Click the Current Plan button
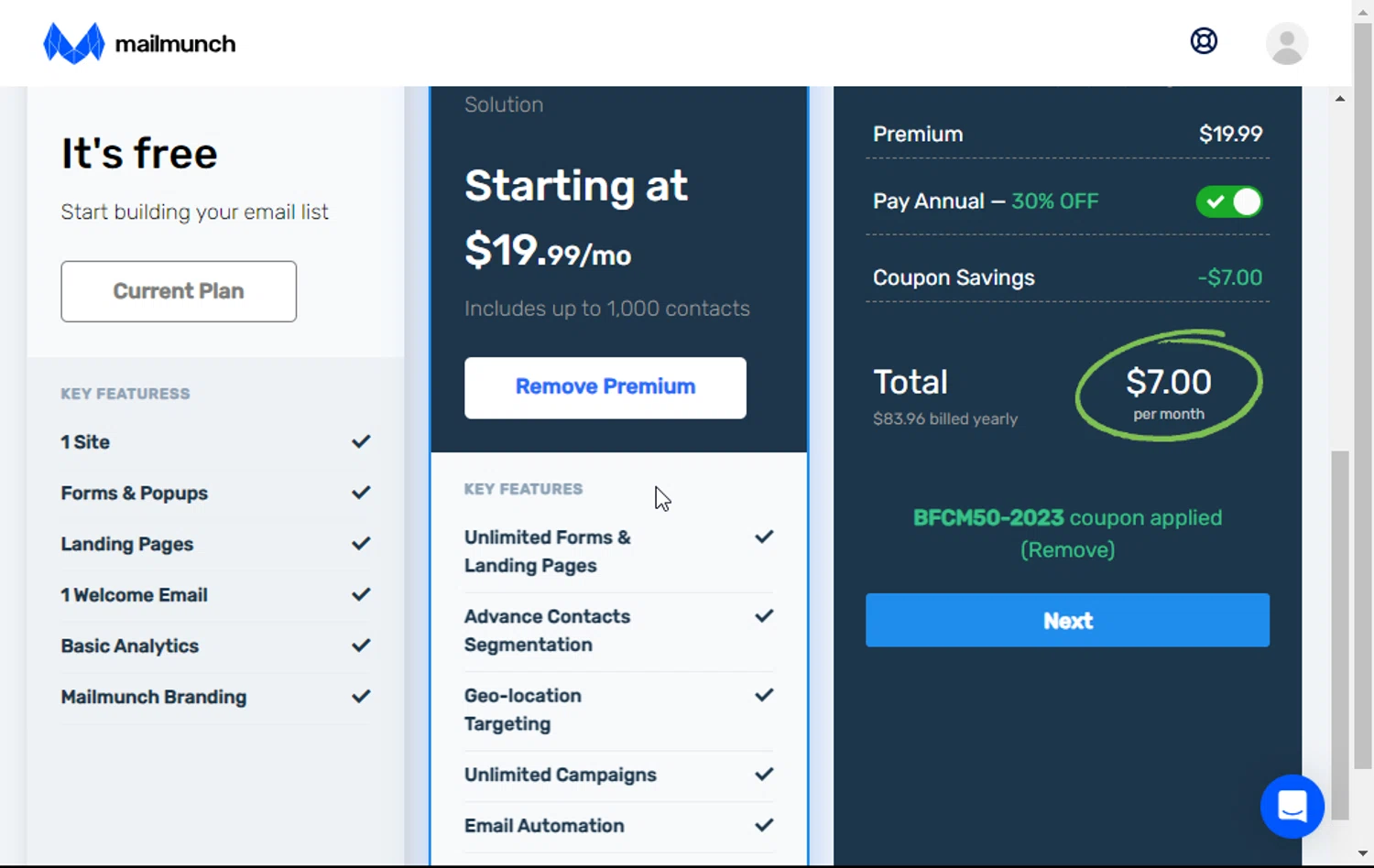This screenshot has width=1374, height=868. point(179,291)
